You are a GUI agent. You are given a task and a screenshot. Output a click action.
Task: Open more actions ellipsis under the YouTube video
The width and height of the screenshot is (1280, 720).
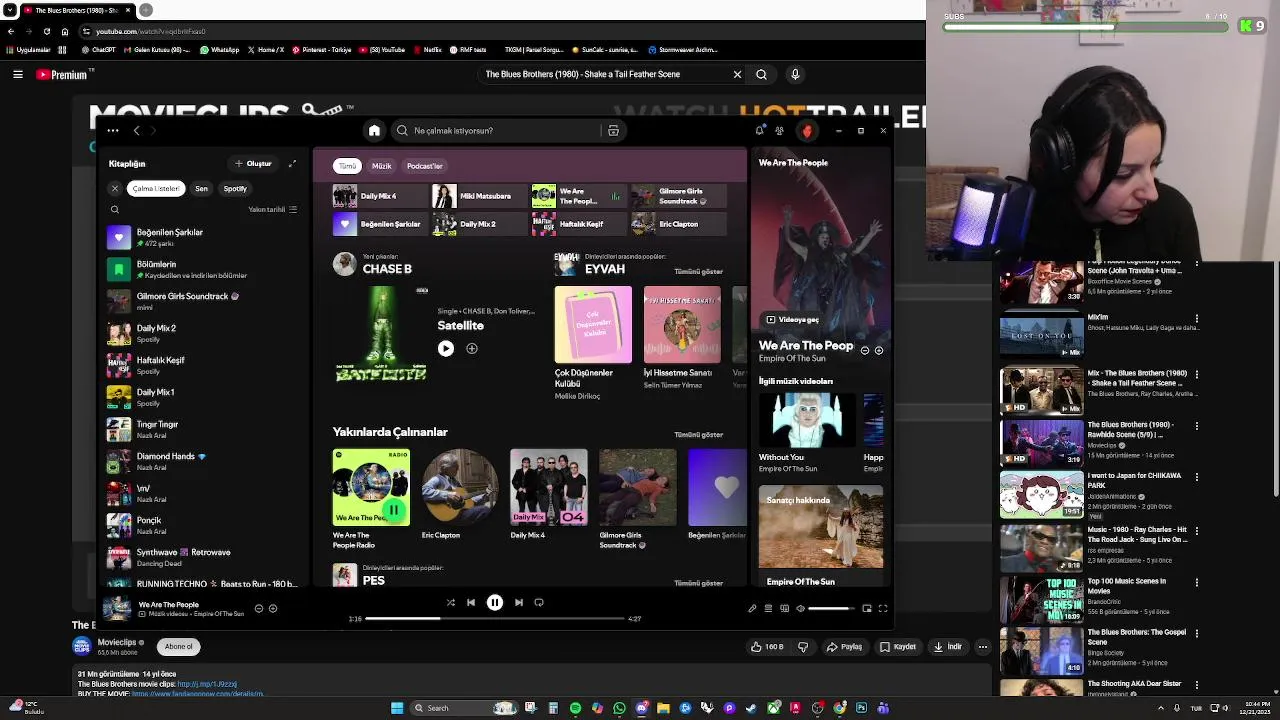click(983, 647)
